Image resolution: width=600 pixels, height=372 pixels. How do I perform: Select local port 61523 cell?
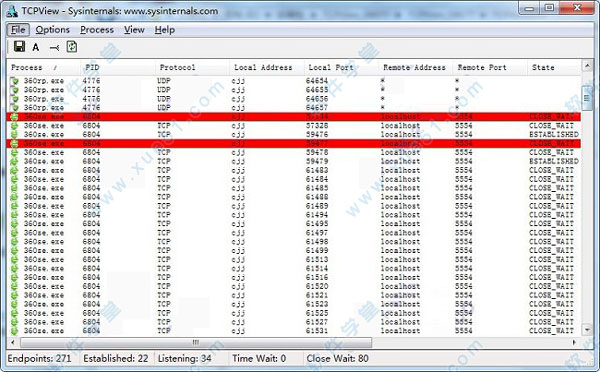click(x=317, y=304)
